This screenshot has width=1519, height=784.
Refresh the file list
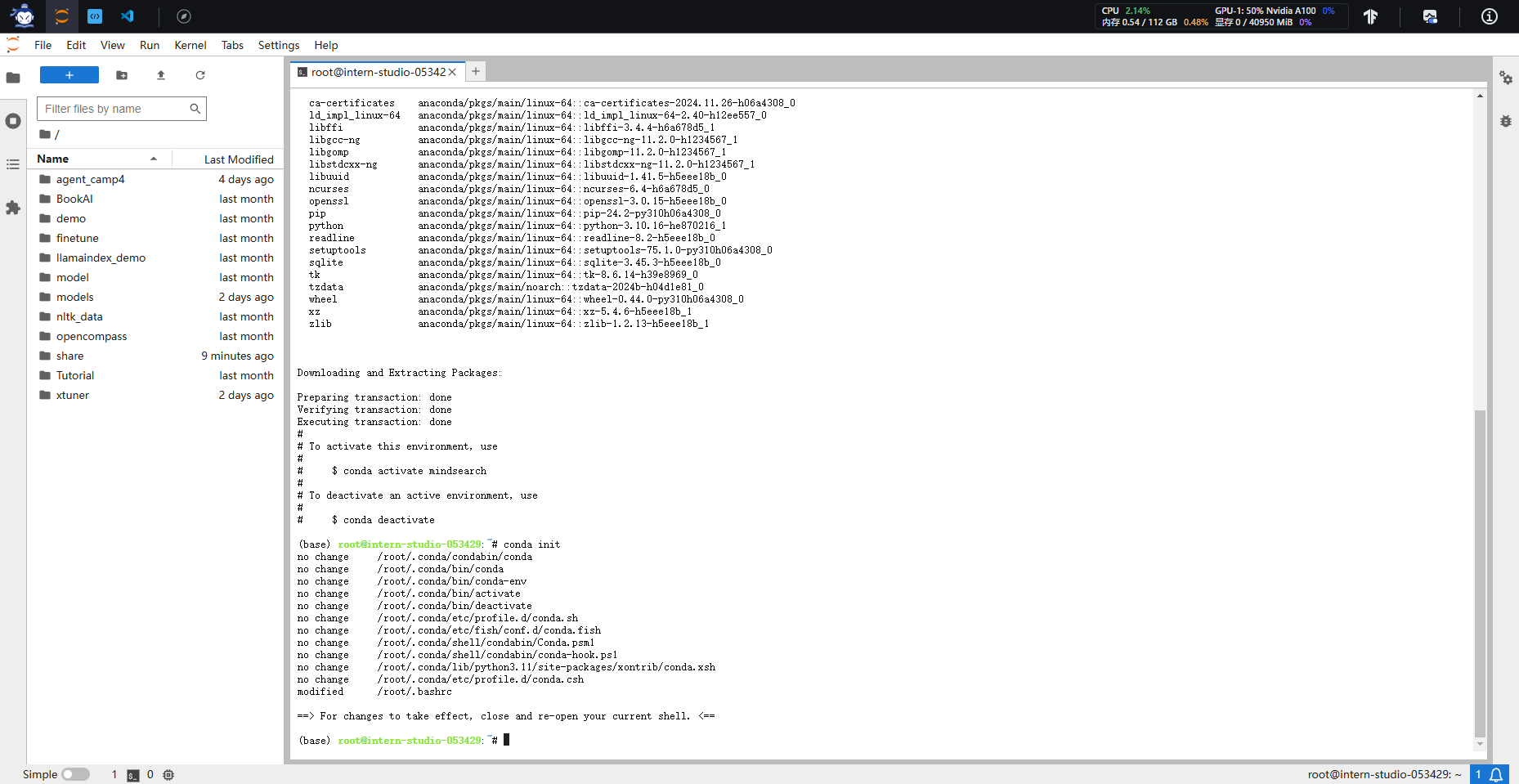coord(200,75)
